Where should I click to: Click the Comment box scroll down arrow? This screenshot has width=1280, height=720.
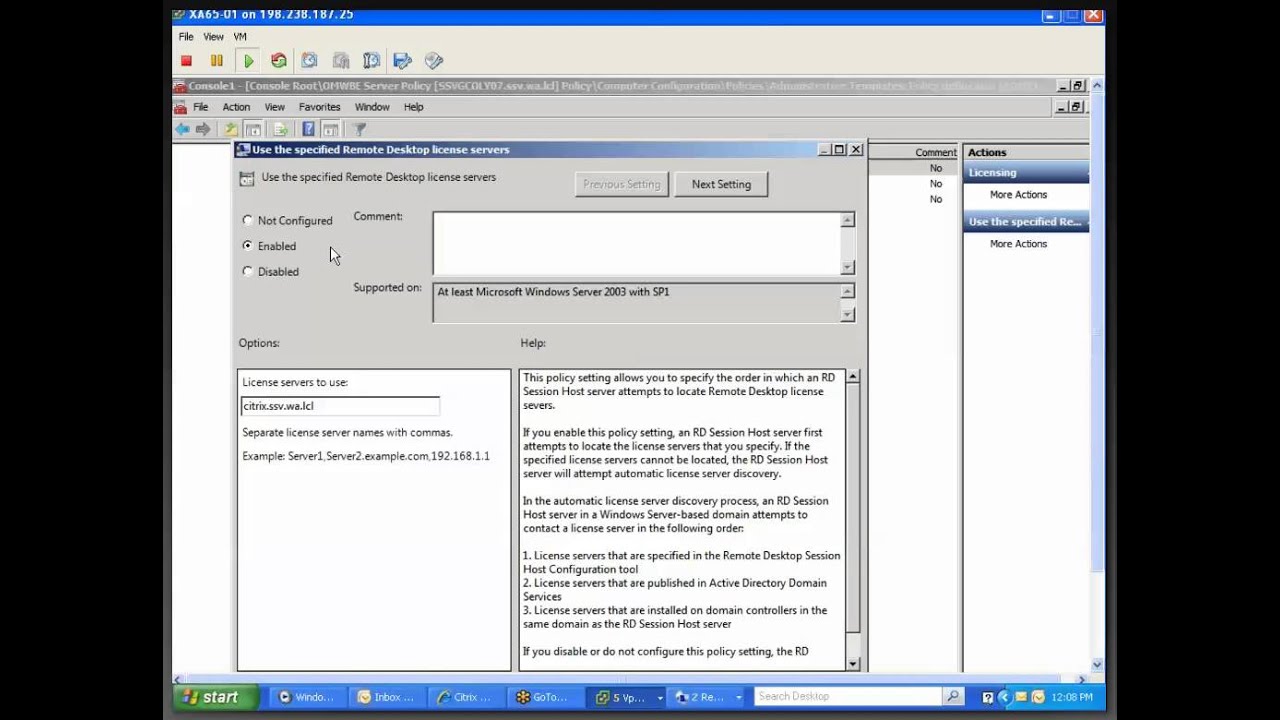pyautogui.click(x=848, y=267)
